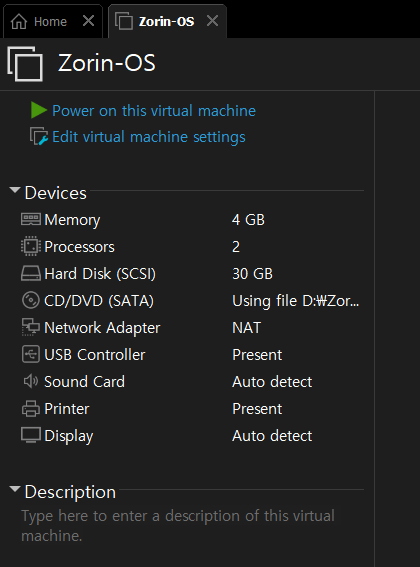The width and height of the screenshot is (420, 567).
Task: Open the Network Adapter entry
Action: pos(102,328)
